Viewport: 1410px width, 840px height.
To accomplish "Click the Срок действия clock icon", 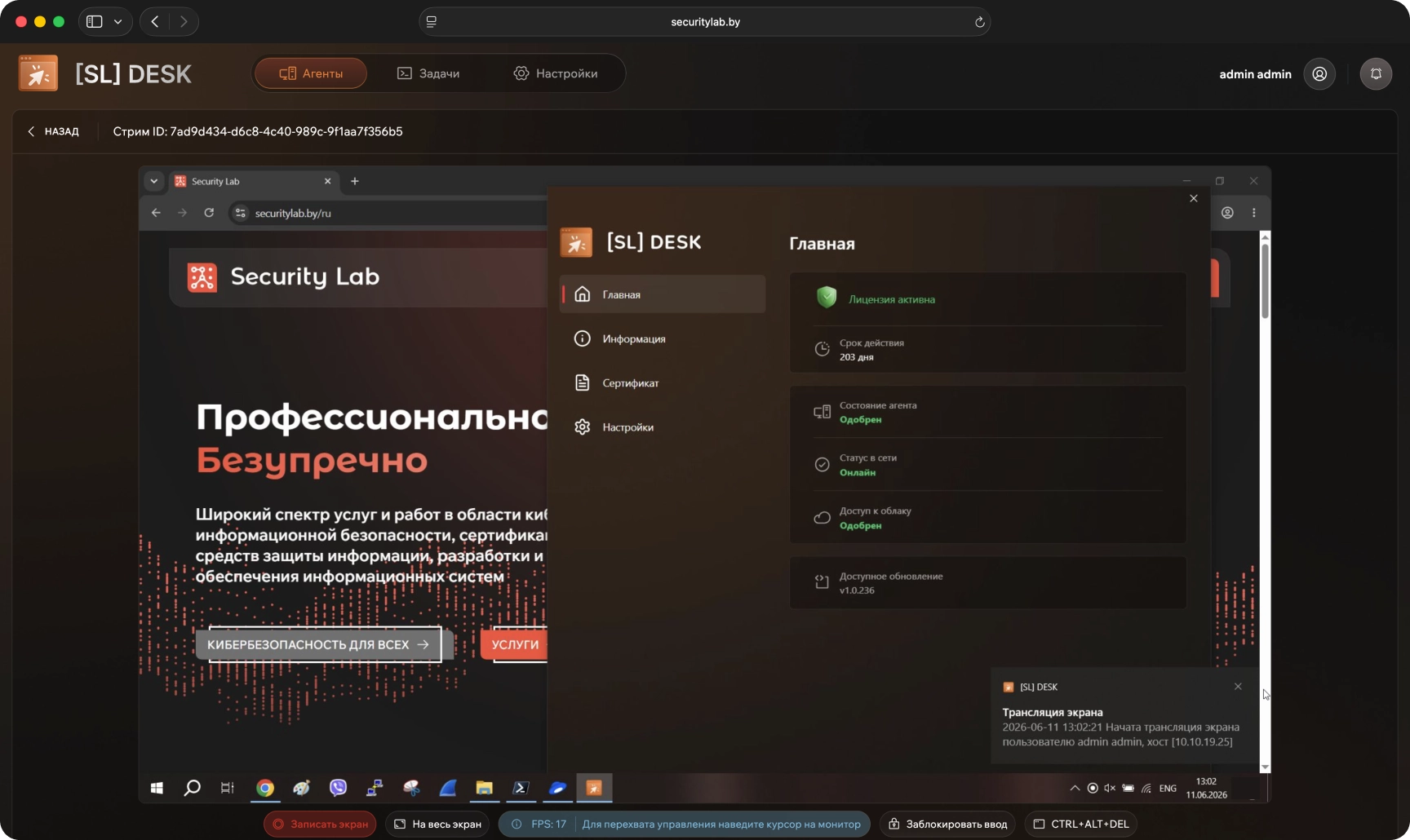I will [822, 349].
